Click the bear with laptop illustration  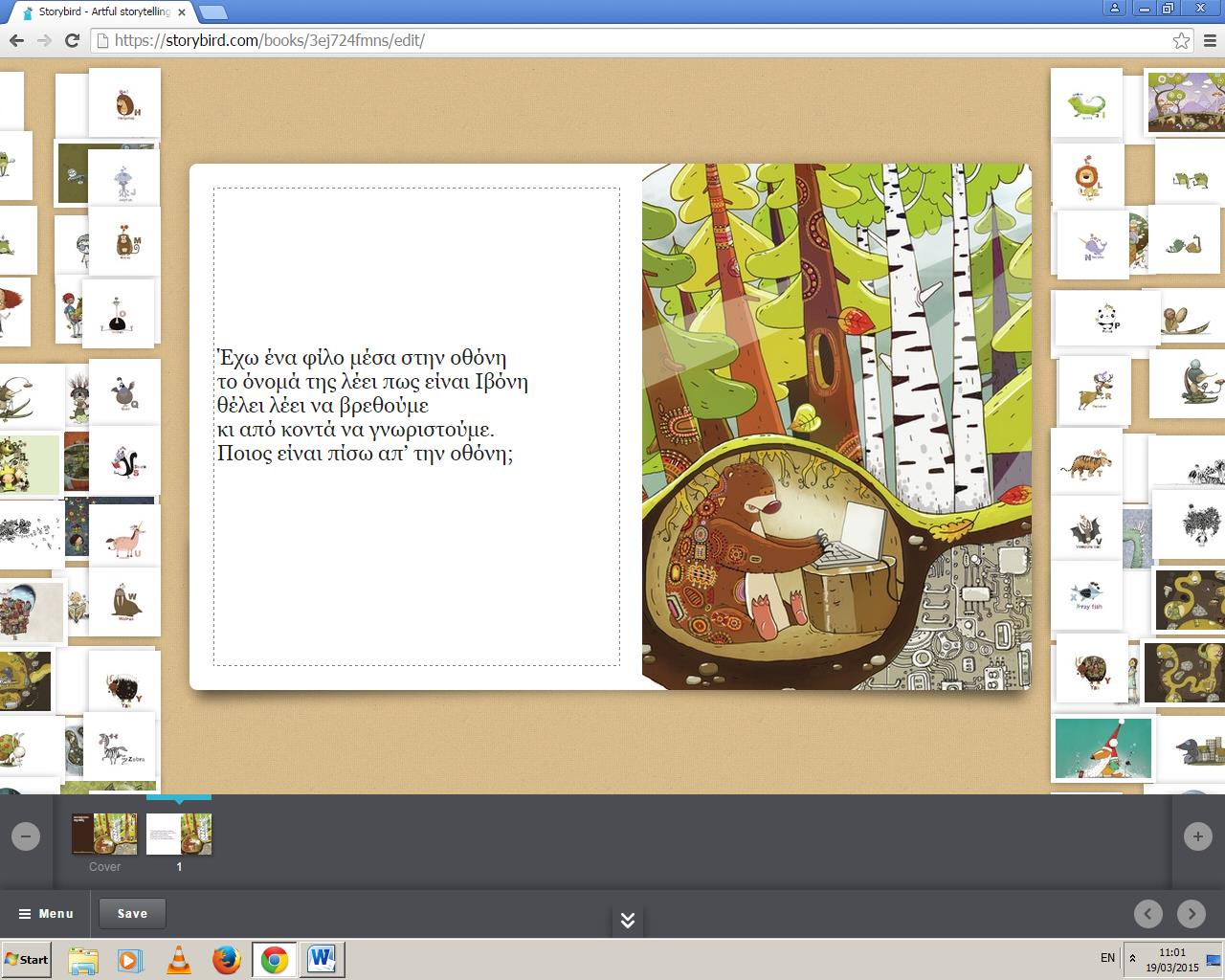click(836, 427)
